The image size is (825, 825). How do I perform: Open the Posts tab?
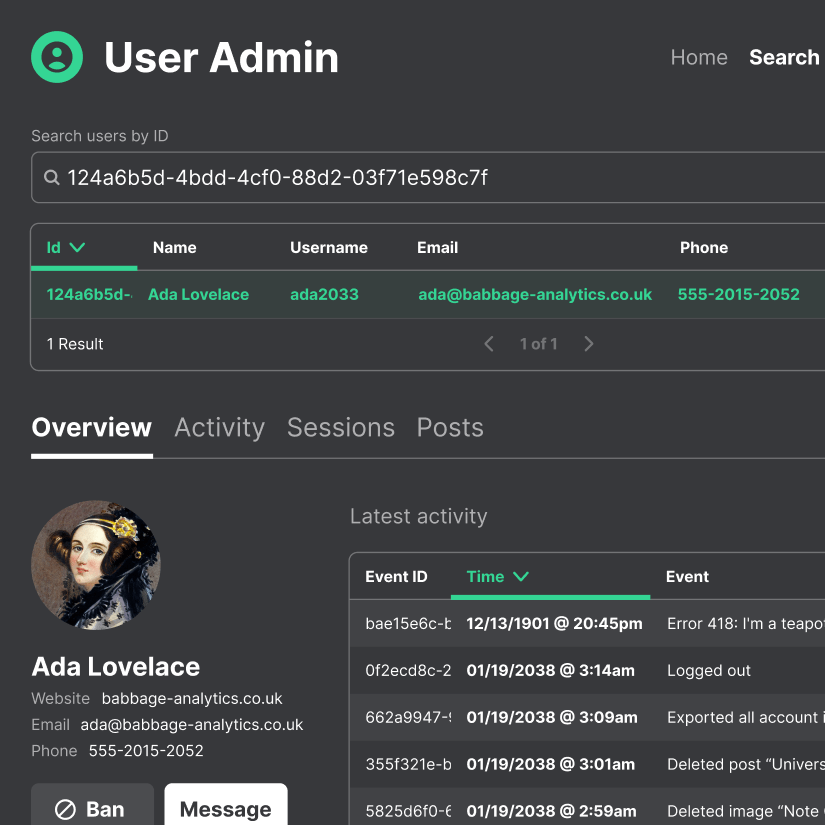pyautogui.click(x=450, y=428)
